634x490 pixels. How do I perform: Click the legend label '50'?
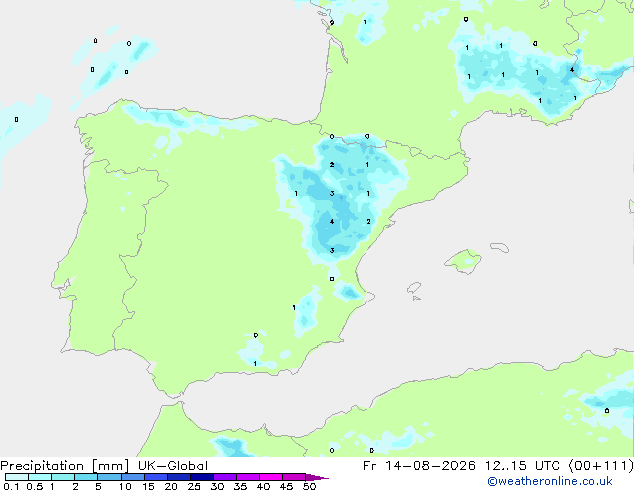[x=309, y=486]
